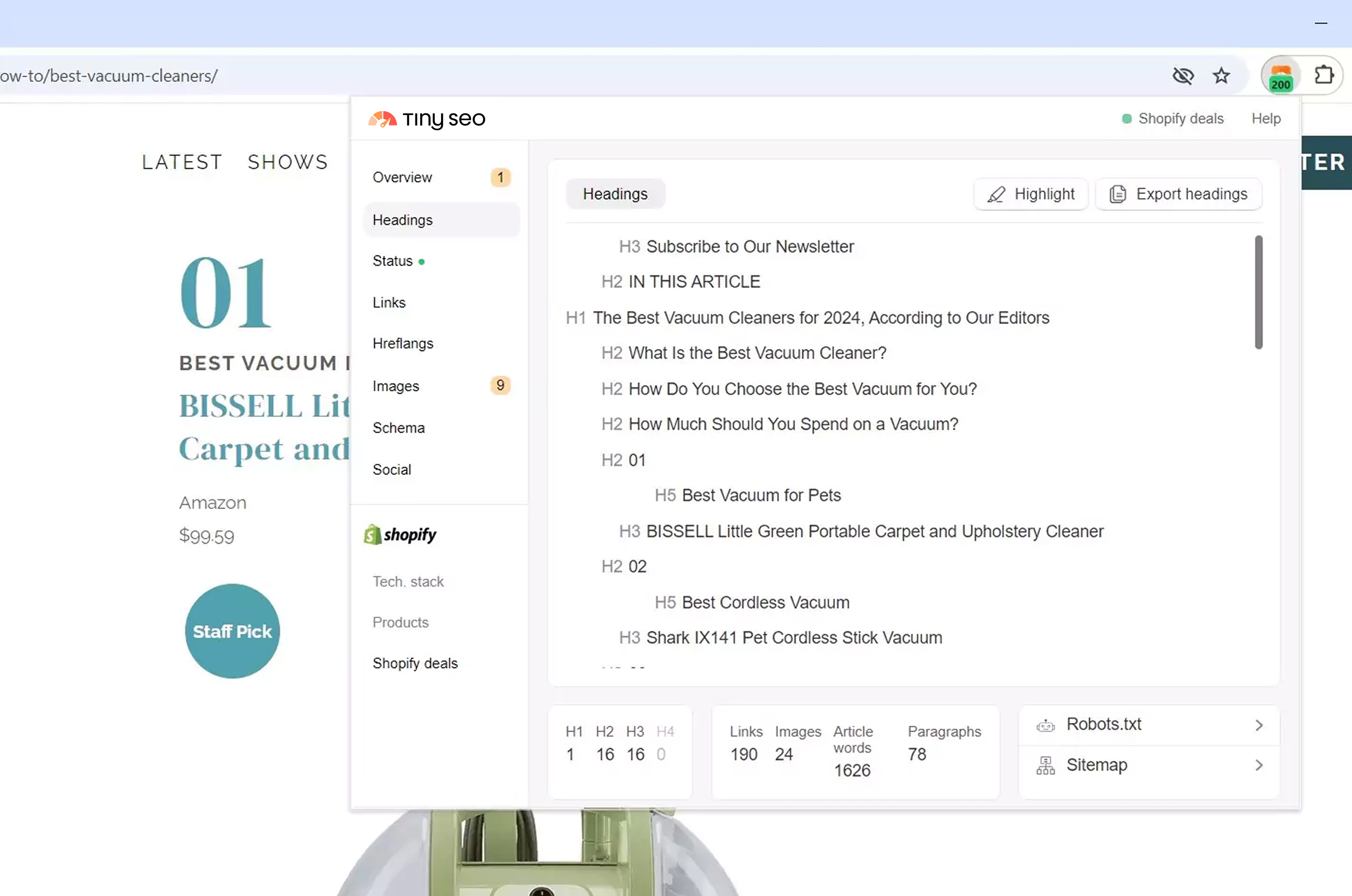Click the BISSELL product title on page
This screenshot has height=896, width=1352.
264,428
